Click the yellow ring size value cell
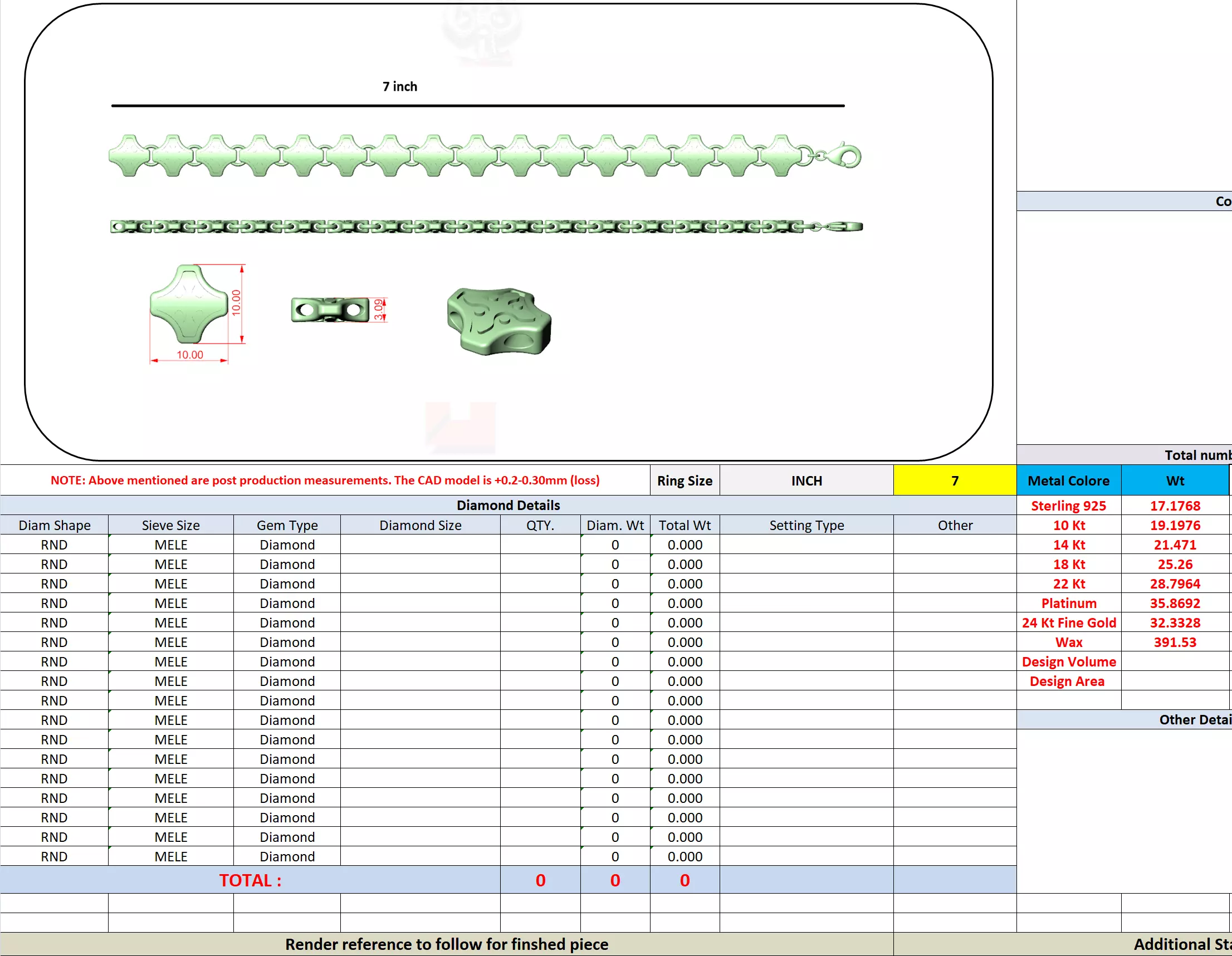Viewport: 1232px width, 956px height. pyautogui.click(x=955, y=481)
